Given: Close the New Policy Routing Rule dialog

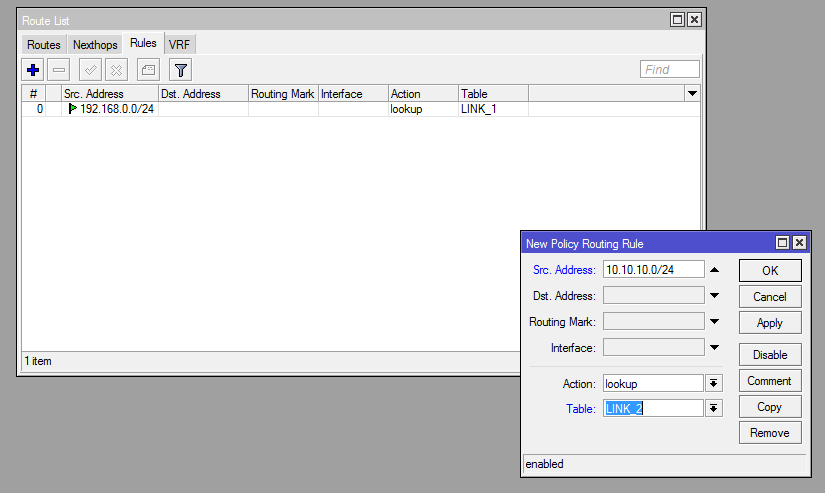Looking at the screenshot, I should pos(799,243).
